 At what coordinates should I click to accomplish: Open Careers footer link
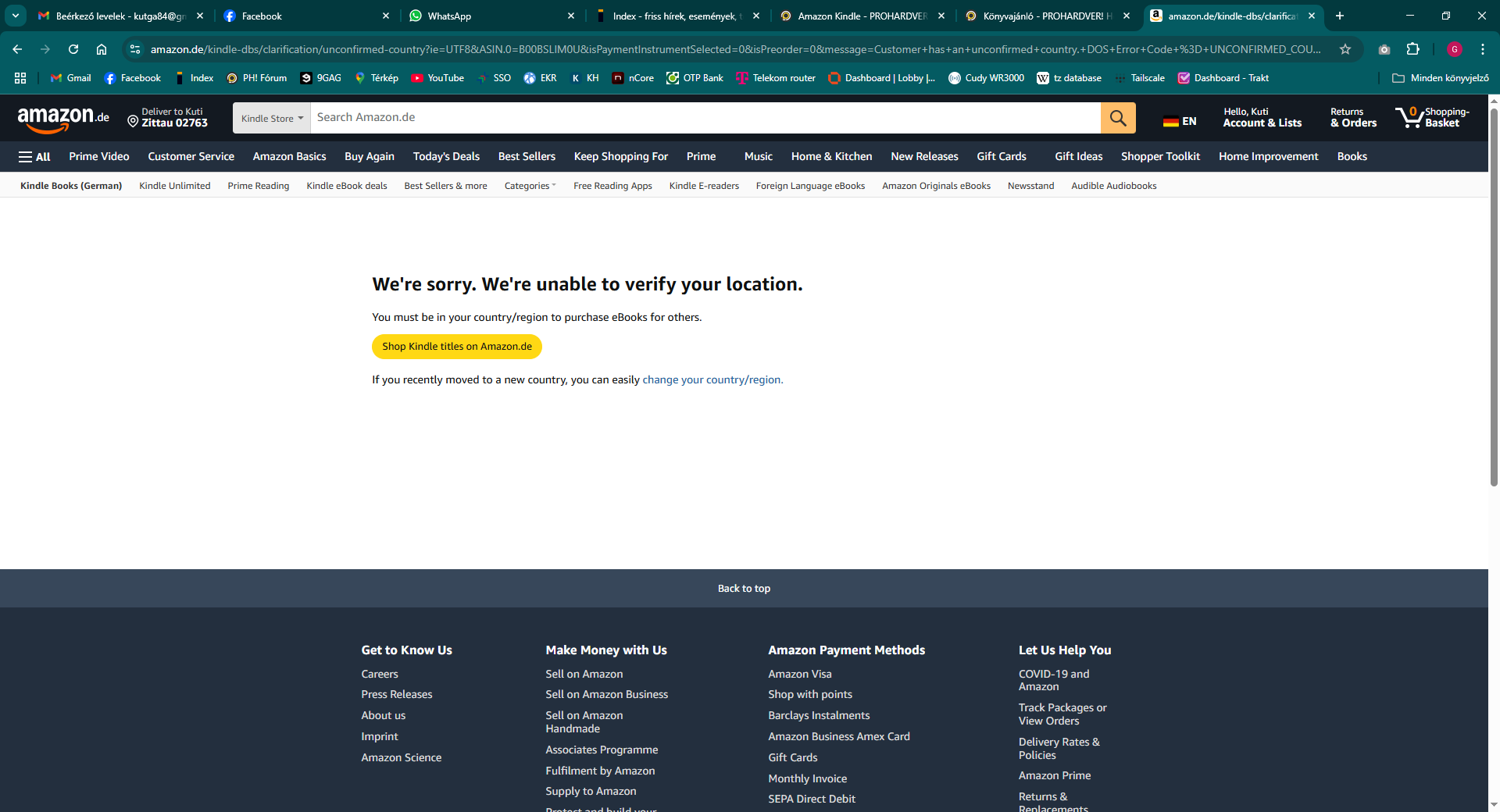[380, 675]
